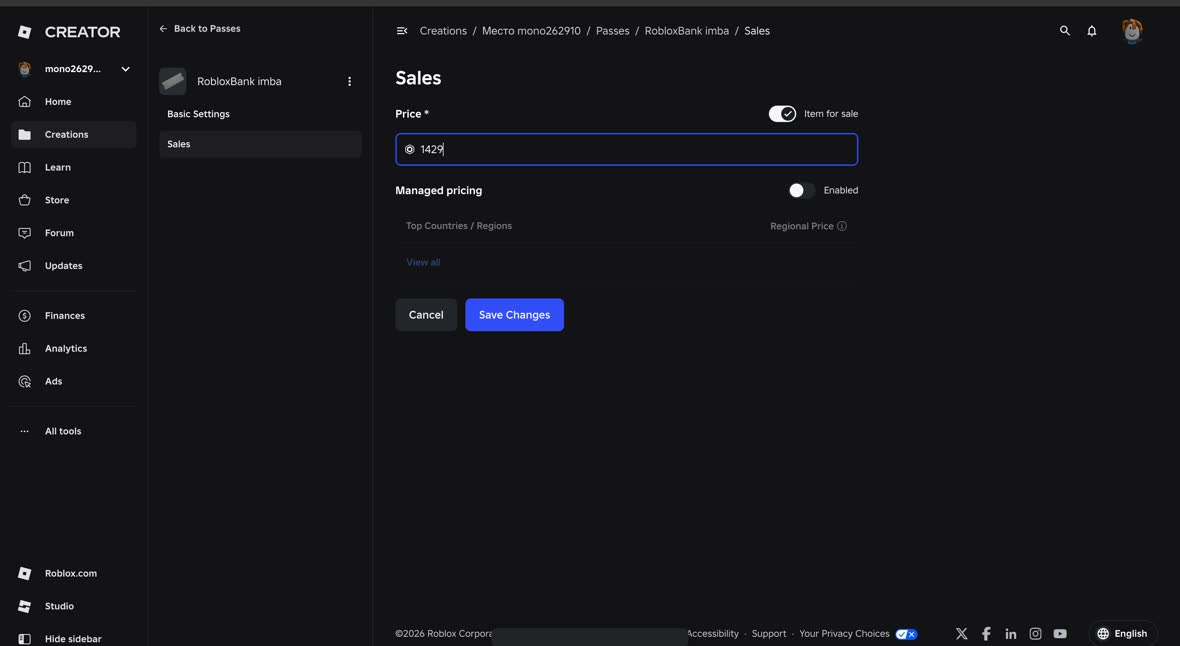
Task: Click the back arrow to Passes
Action: coord(163,29)
